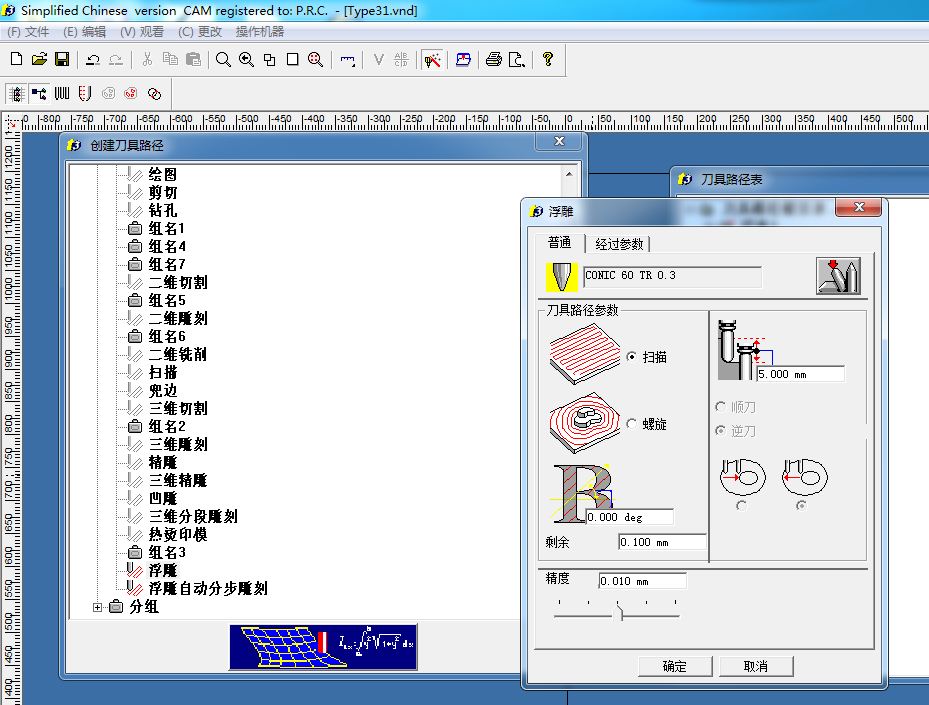Screen dimensions: 929x705
Task: Click the CONIC 60 TR 0.3 tool name field
Action: [x=672, y=276]
